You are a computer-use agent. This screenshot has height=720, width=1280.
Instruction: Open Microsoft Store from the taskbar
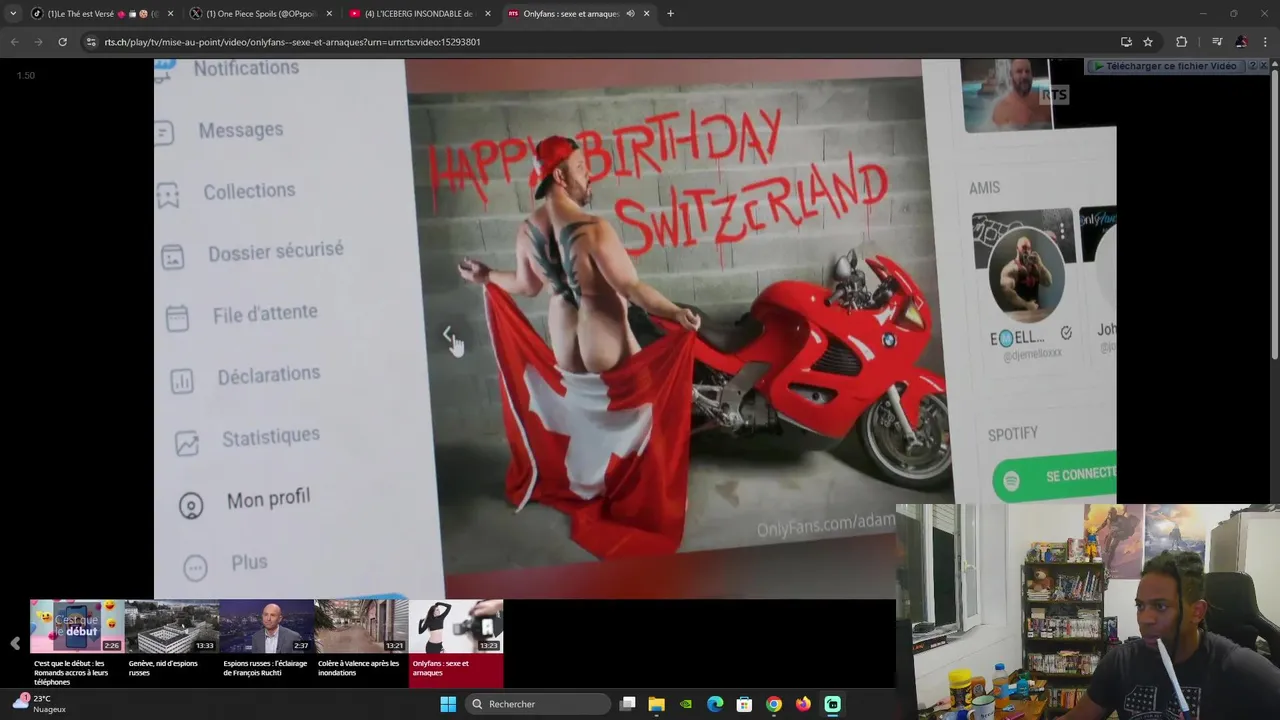point(744,704)
